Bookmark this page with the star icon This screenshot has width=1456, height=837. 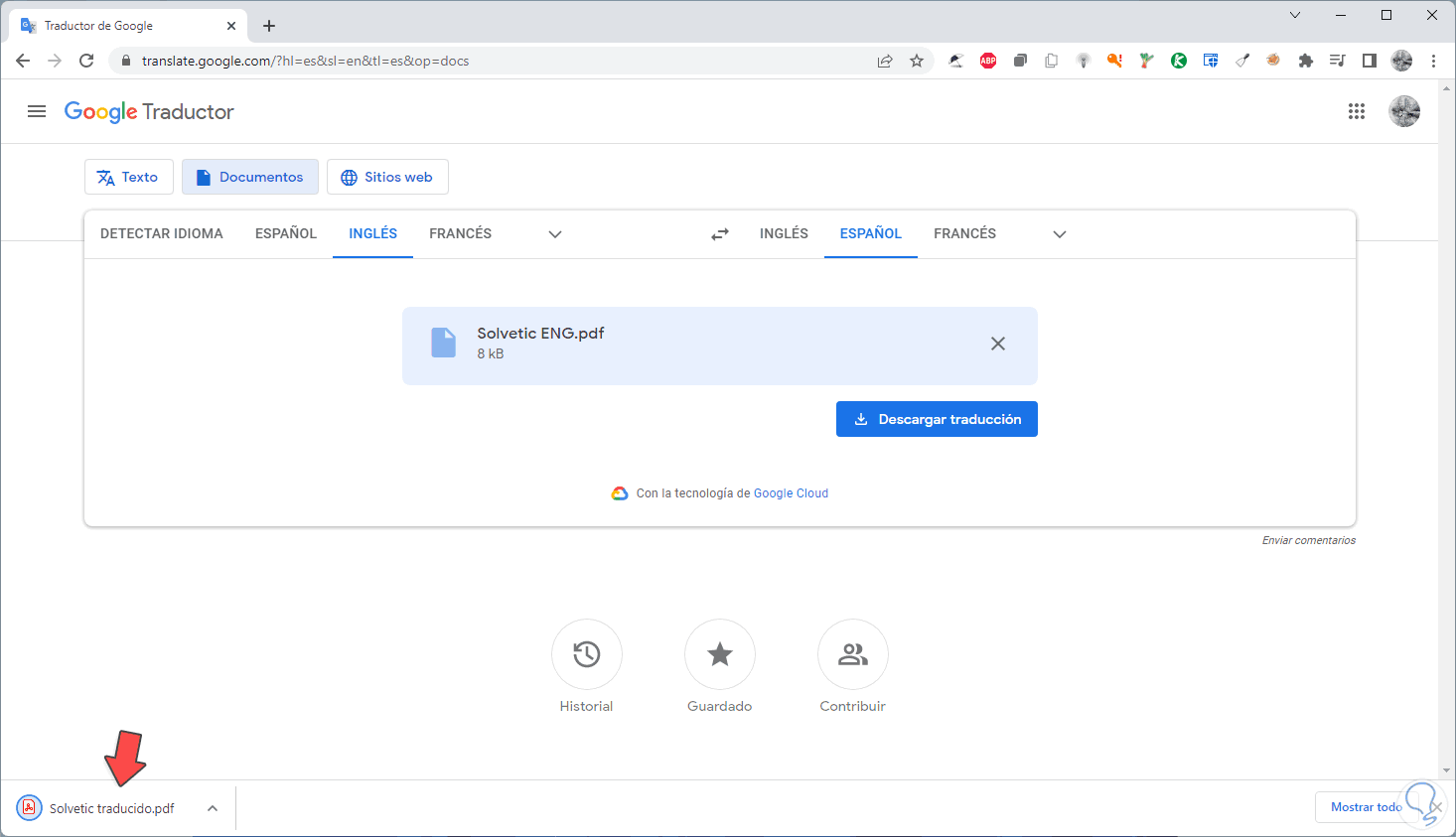[x=917, y=61]
